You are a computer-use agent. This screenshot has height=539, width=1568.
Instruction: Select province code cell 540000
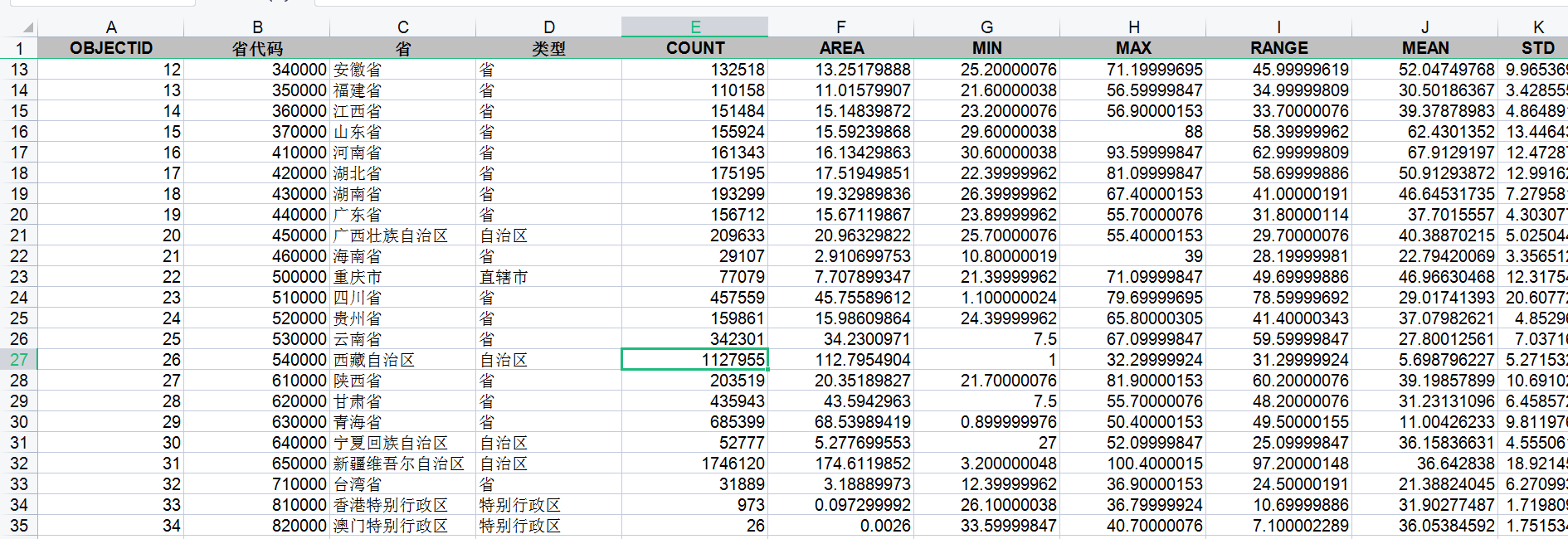click(x=257, y=360)
